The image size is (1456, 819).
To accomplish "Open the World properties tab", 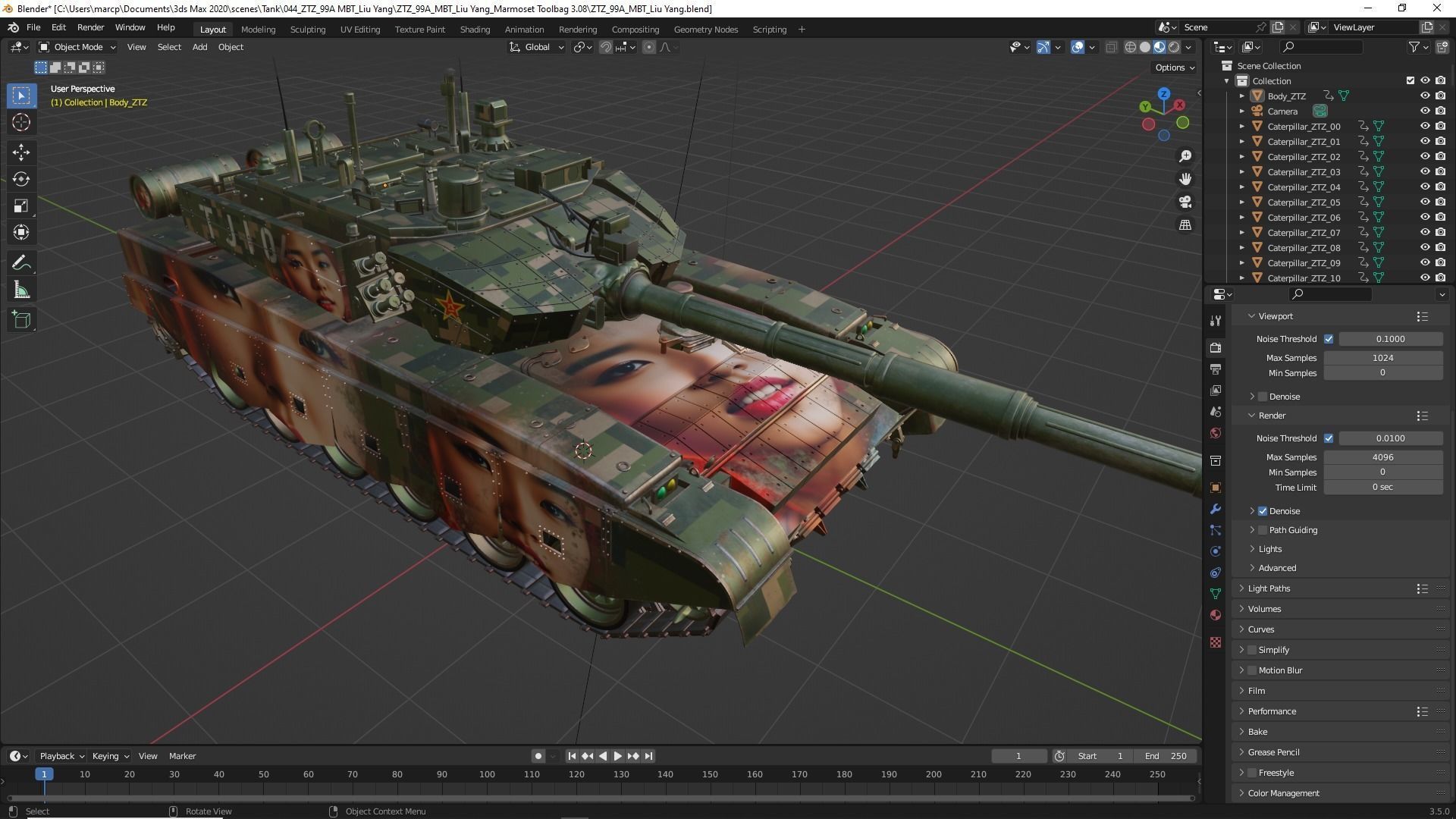I will coord(1216,433).
